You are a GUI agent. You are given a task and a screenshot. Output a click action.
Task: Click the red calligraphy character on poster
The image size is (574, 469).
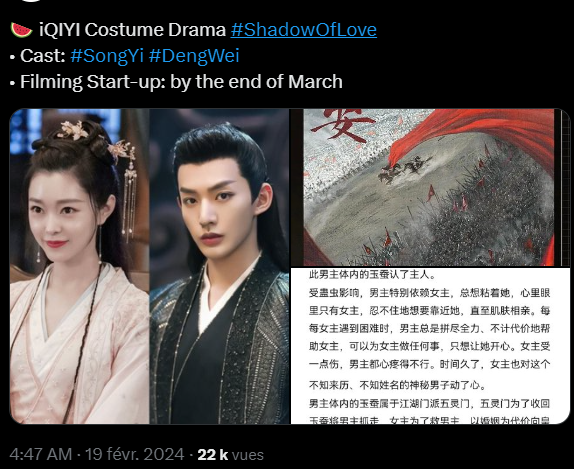pyautogui.click(x=343, y=126)
